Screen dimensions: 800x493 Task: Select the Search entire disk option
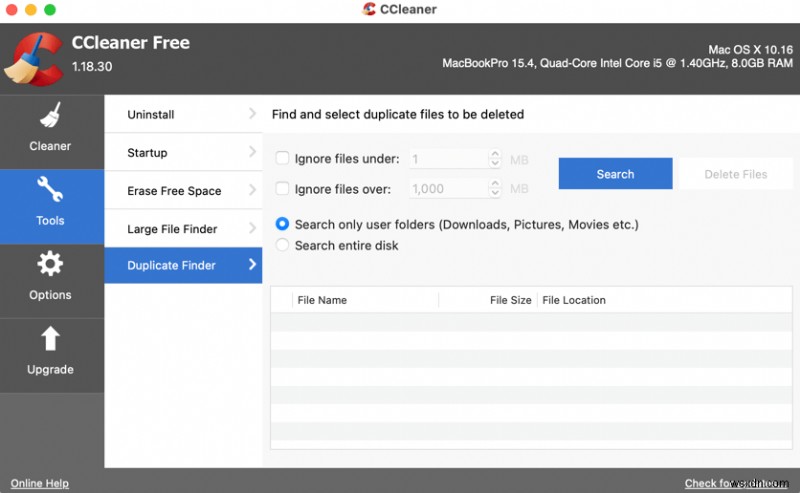pos(282,245)
